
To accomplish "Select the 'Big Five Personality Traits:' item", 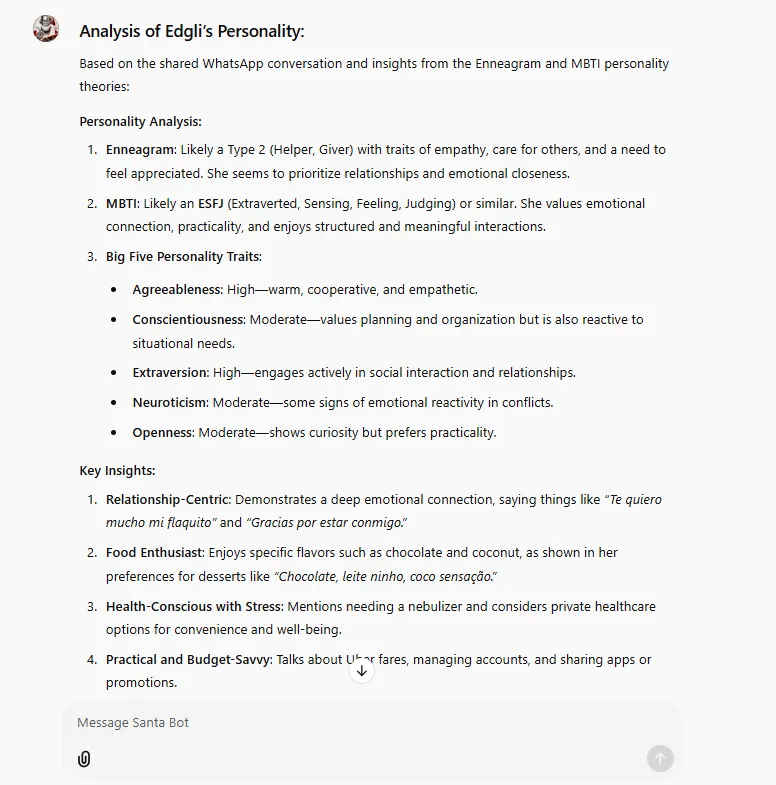I will (x=184, y=257).
